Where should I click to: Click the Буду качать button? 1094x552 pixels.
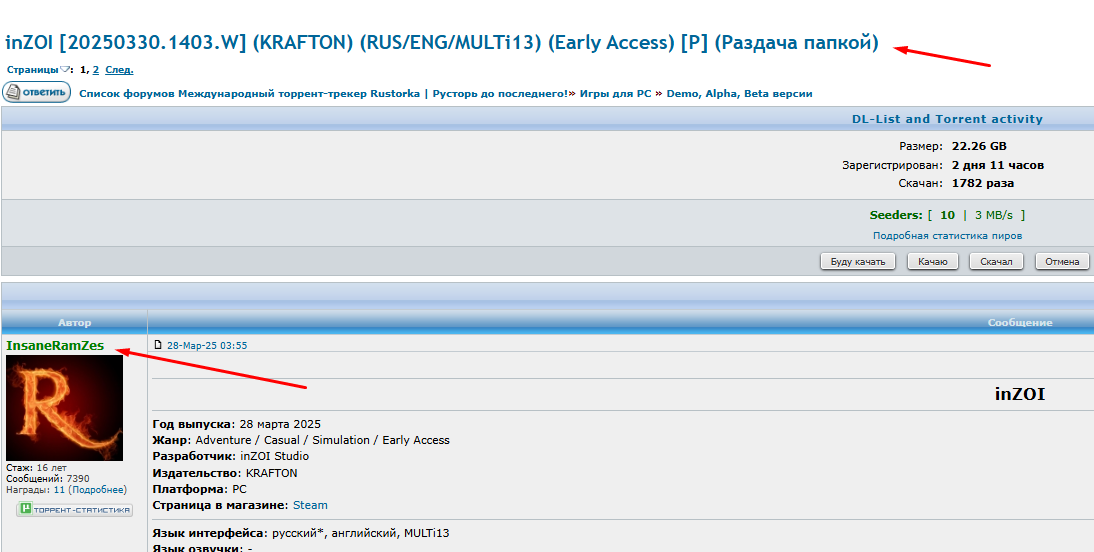pyautogui.click(x=857, y=262)
